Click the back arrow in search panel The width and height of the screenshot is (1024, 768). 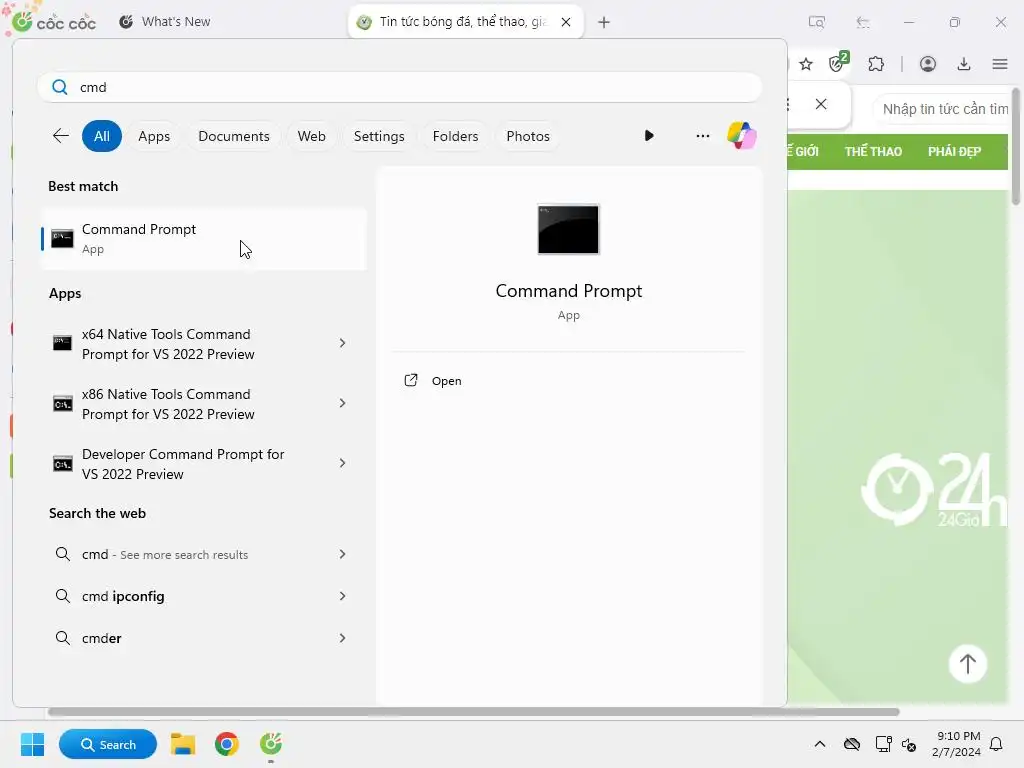pyautogui.click(x=61, y=136)
